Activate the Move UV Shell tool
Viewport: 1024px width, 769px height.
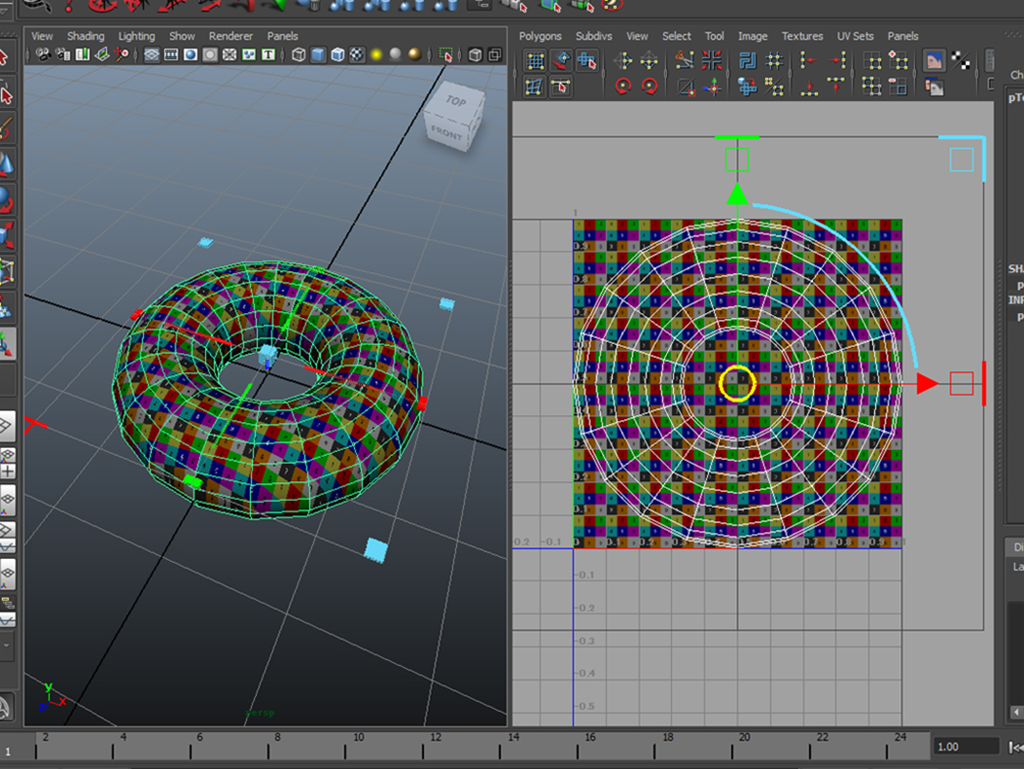586,62
